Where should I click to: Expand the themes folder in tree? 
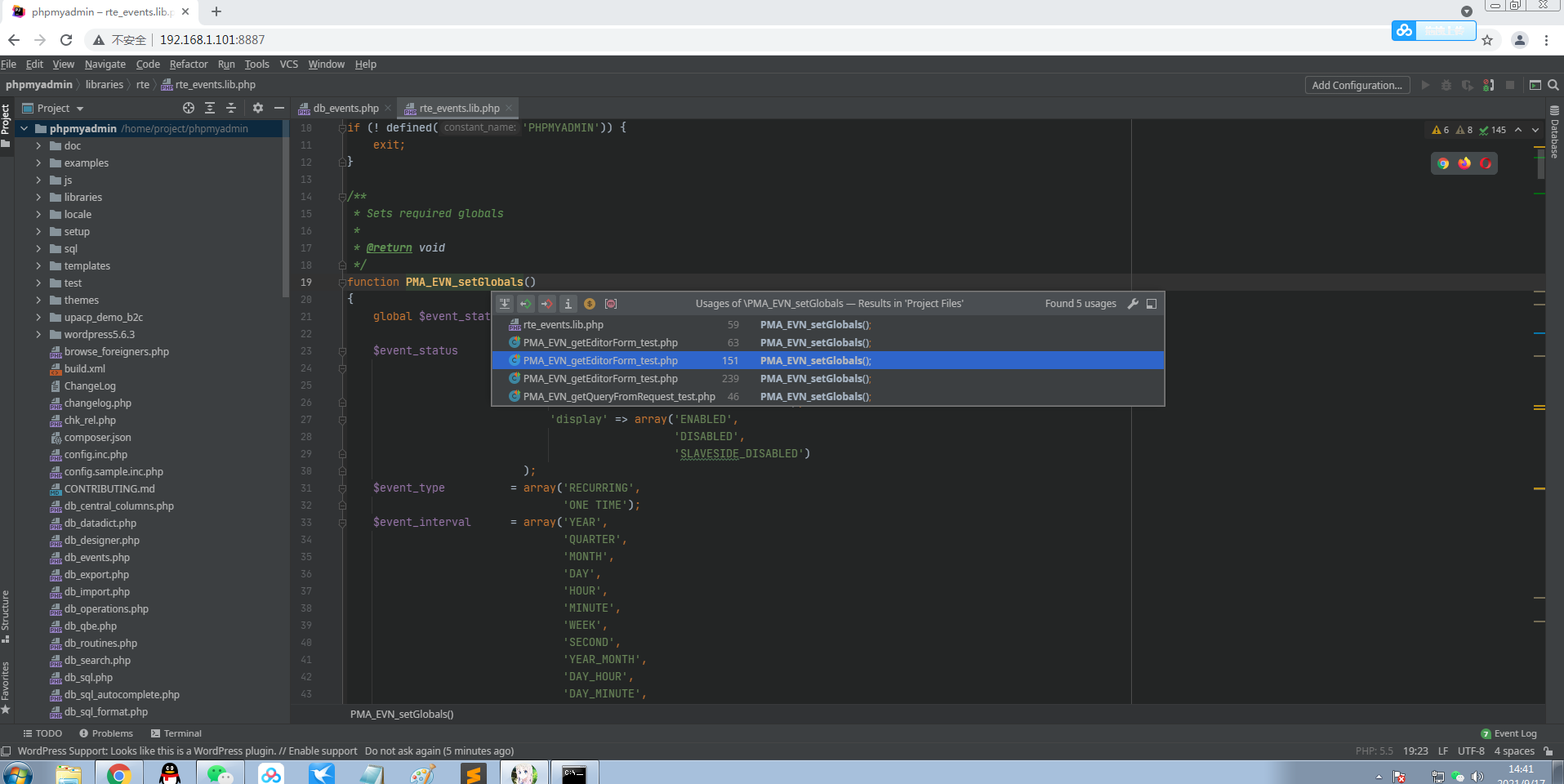(38, 301)
